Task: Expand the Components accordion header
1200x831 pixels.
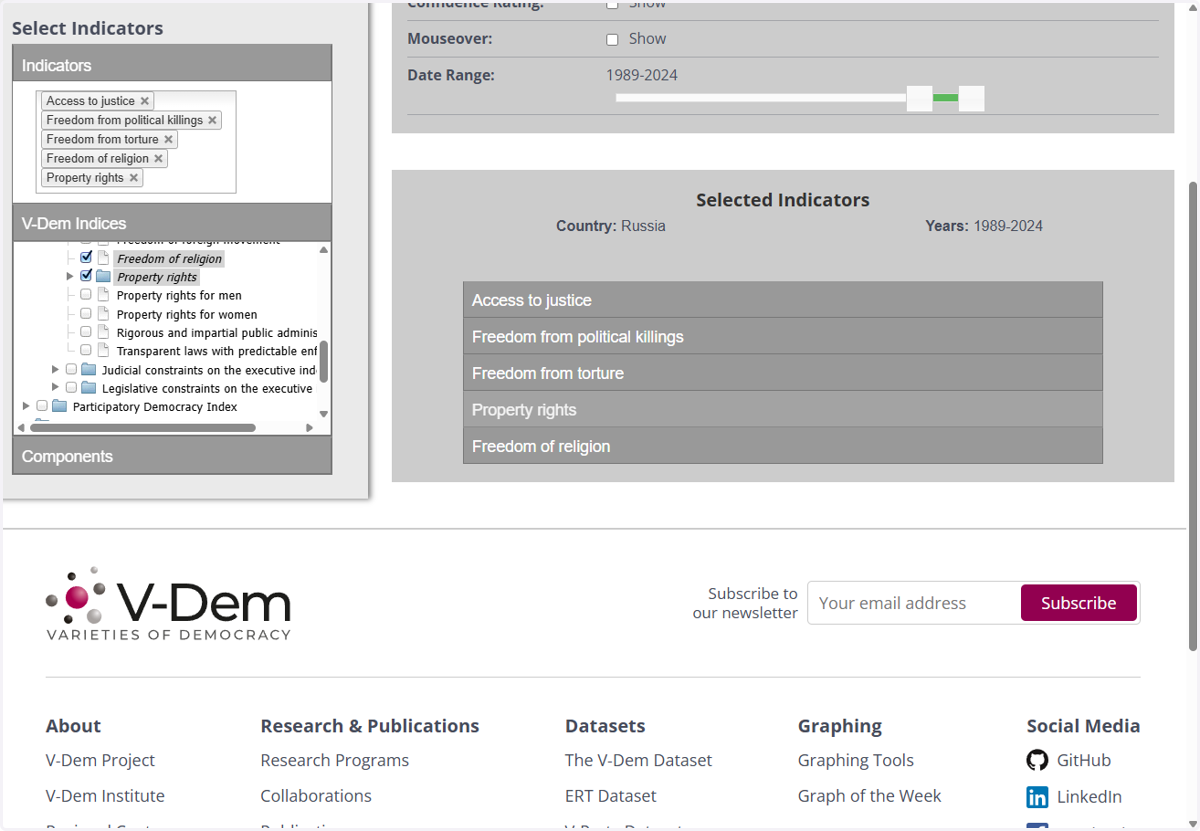Action: [172, 456]
